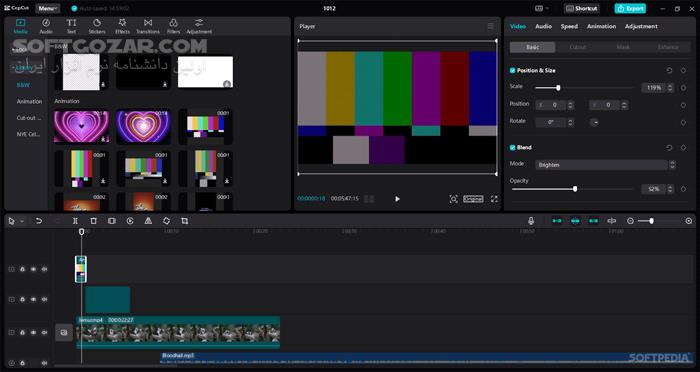Open the Filters tab
Viewport: 700px width, 372px height.
tap(173, 26)
